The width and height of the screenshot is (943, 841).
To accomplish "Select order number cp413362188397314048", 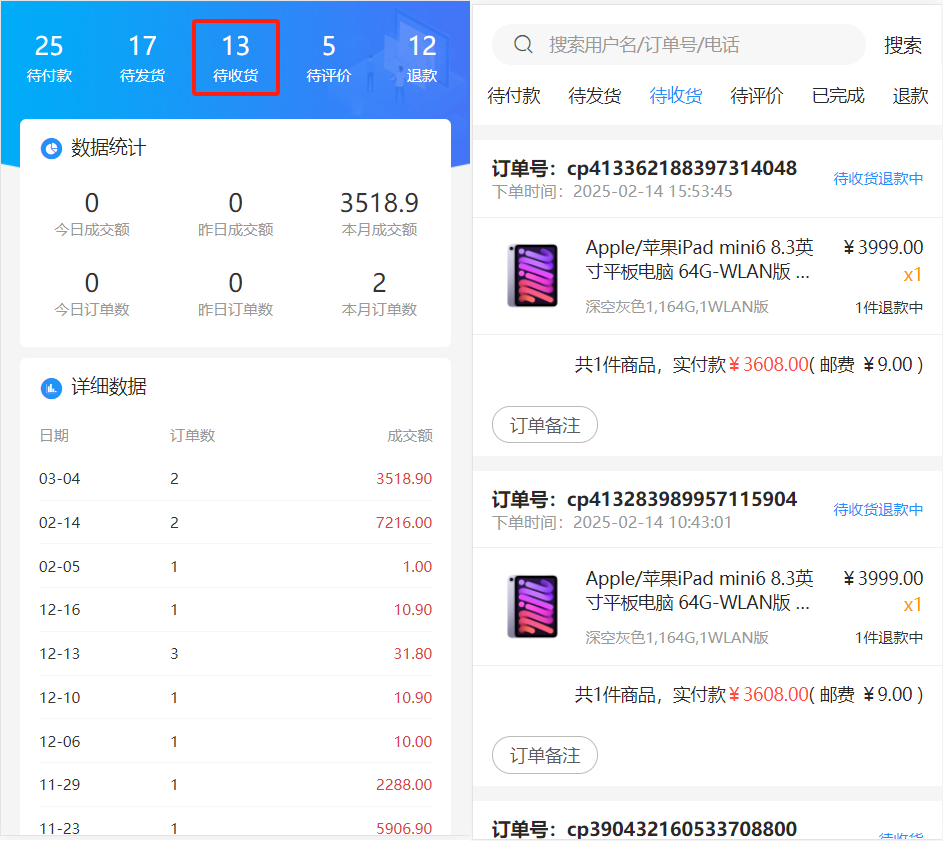I will click(x=682, y=168).
